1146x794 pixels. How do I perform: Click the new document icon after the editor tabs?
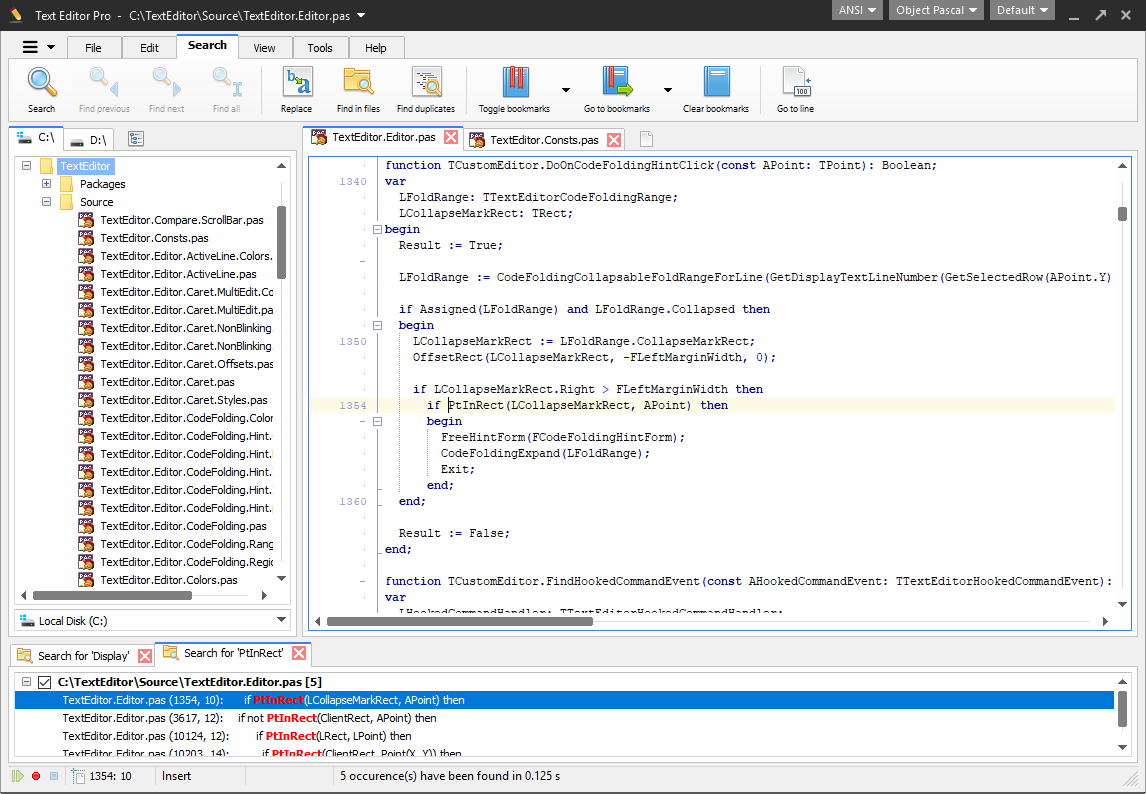pos(646,139)
